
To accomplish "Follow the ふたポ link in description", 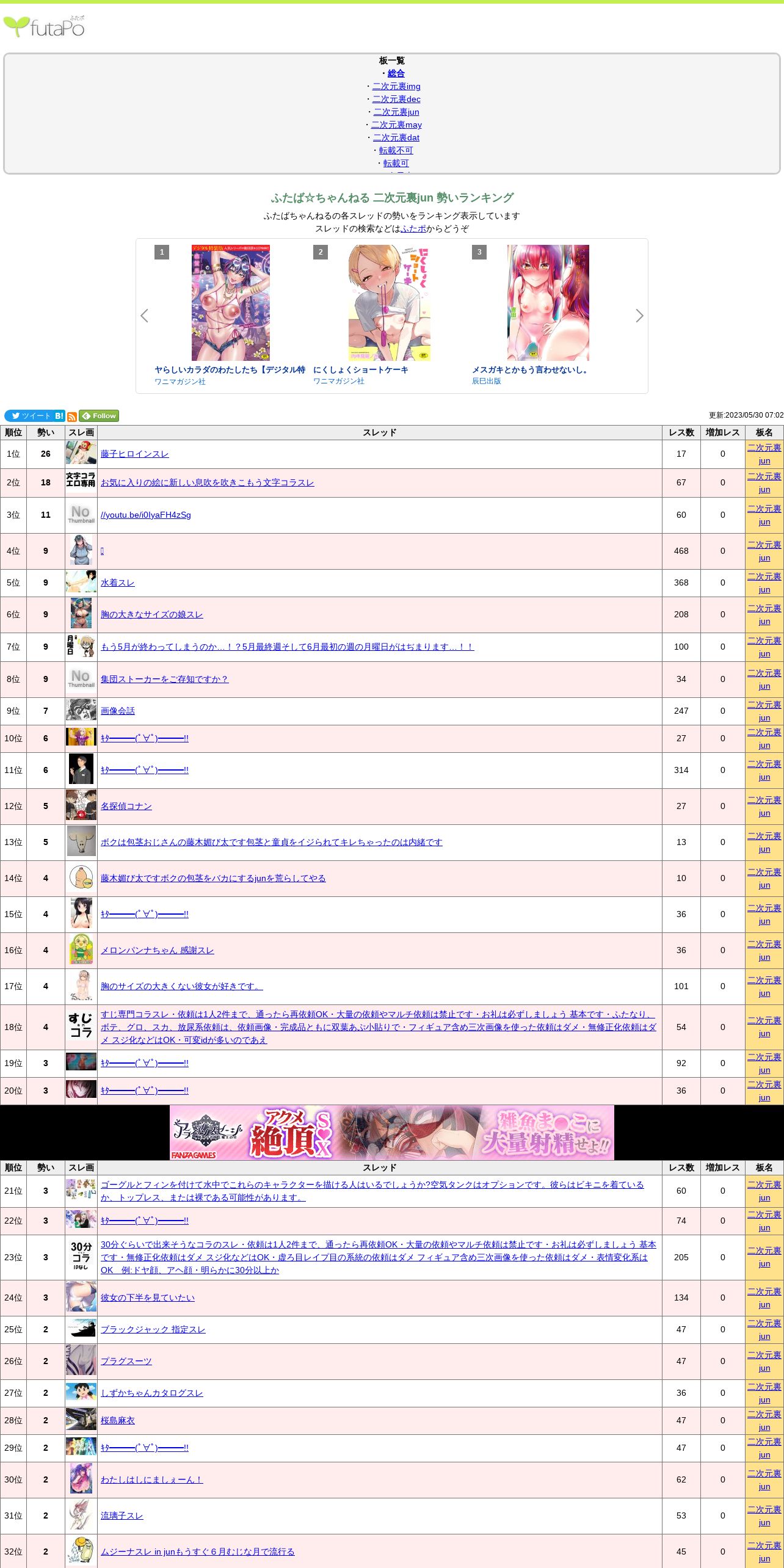I will coord(413,228).
